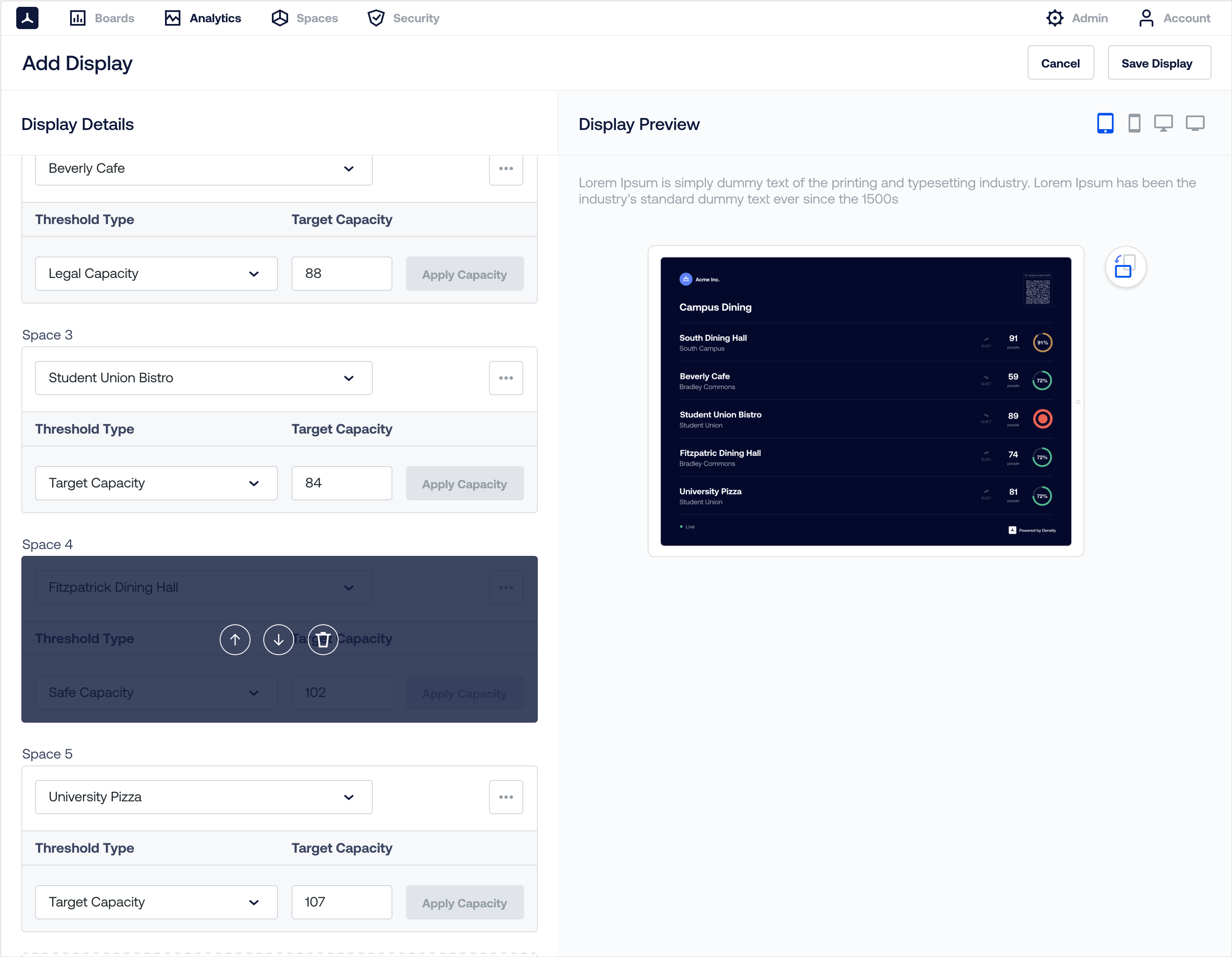Open the Student Union Bistro options menu
This screenshot has width=1232, height=957.
point(505,378)
